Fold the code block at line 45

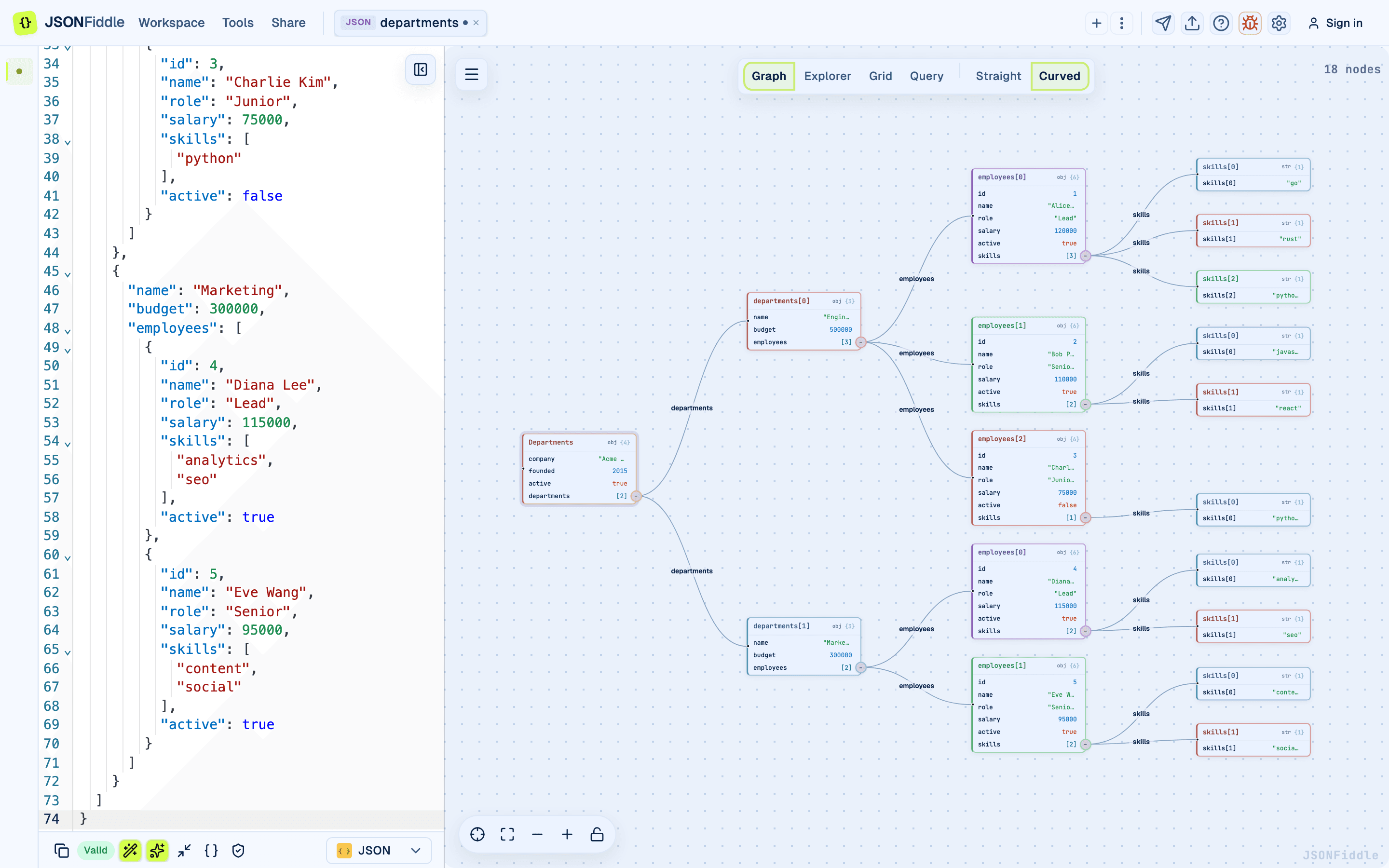tap(68, 274)
